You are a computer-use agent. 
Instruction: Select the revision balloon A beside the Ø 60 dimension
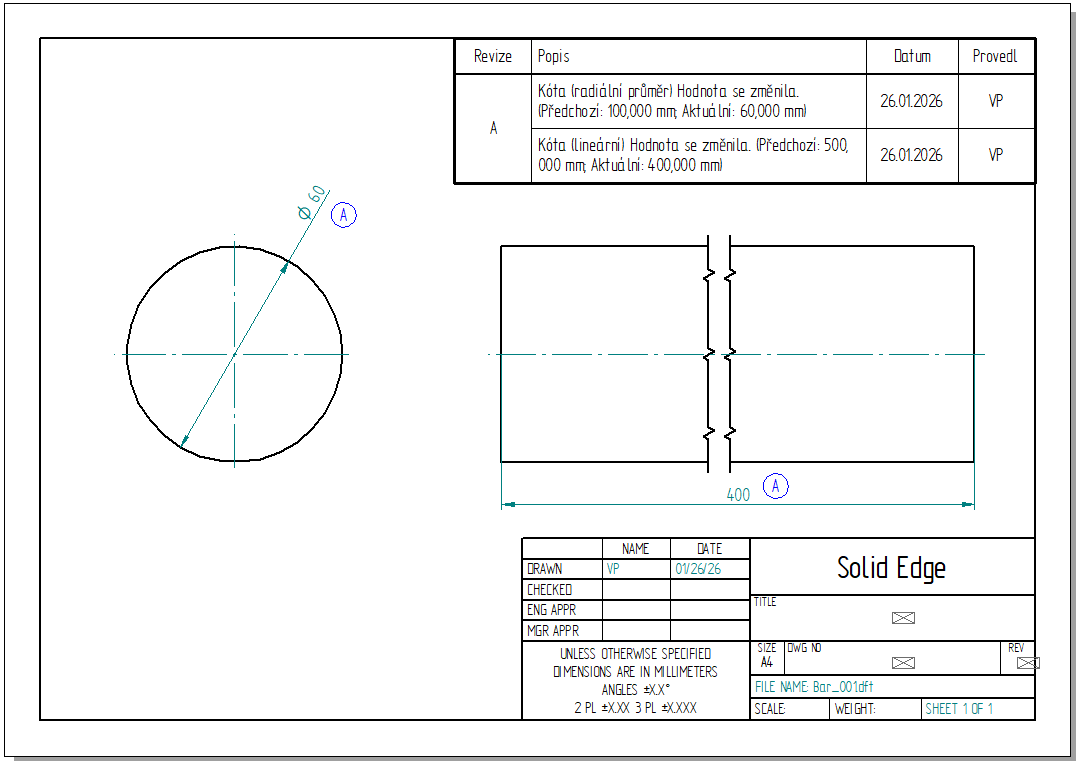pyautogui.click(x=344, y=215)
